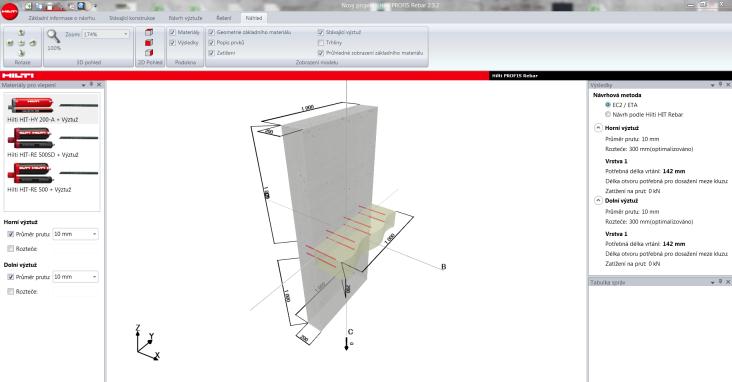
Task: Open Horní výztuž Průměr prutu dropdown
Action: (75, 234)
